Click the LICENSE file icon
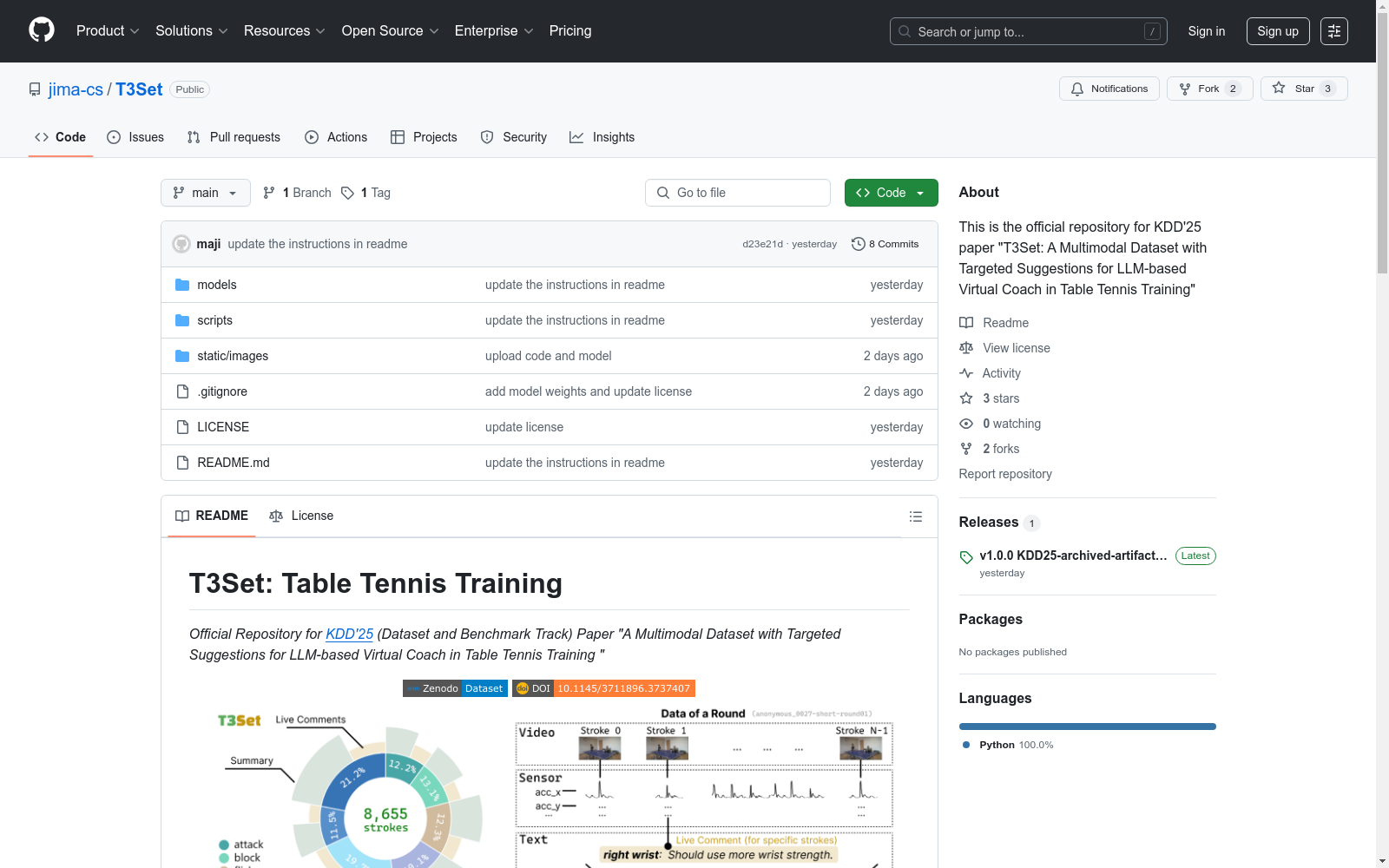The width and height of the screenshot is (1389, 868). coord(182,427)
